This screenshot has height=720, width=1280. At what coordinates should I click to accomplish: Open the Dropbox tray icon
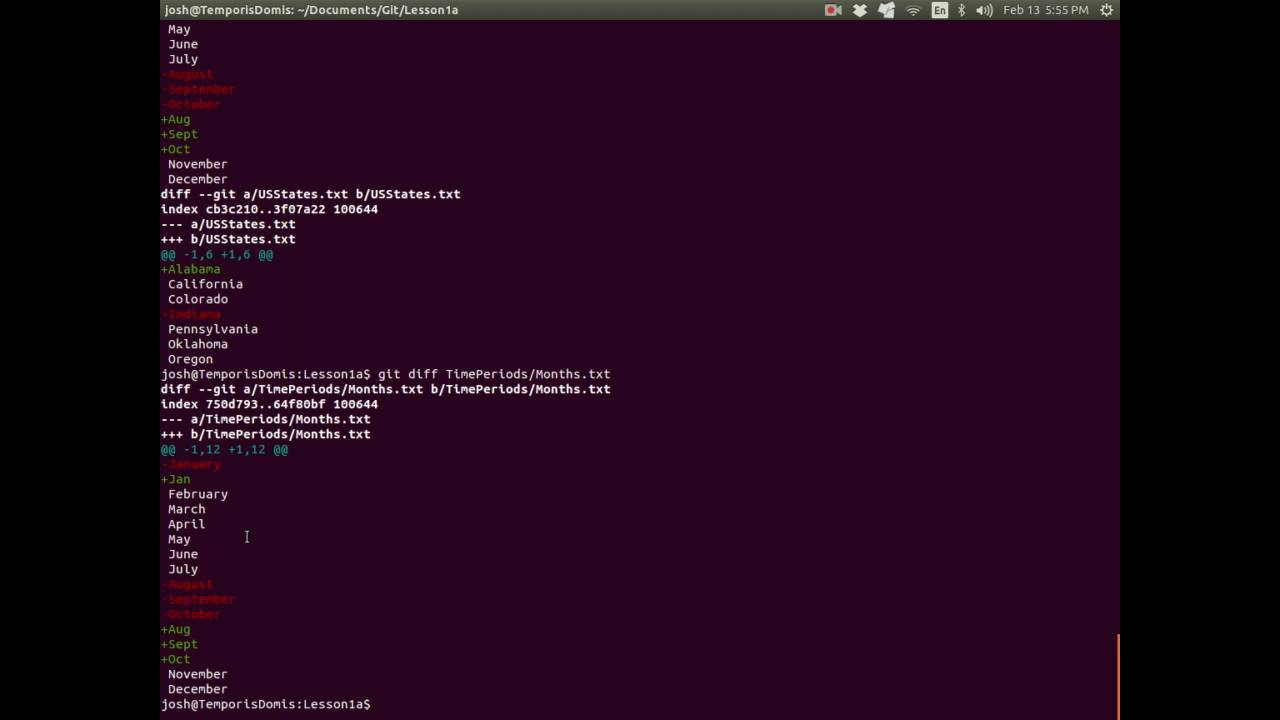coord(860,10)
